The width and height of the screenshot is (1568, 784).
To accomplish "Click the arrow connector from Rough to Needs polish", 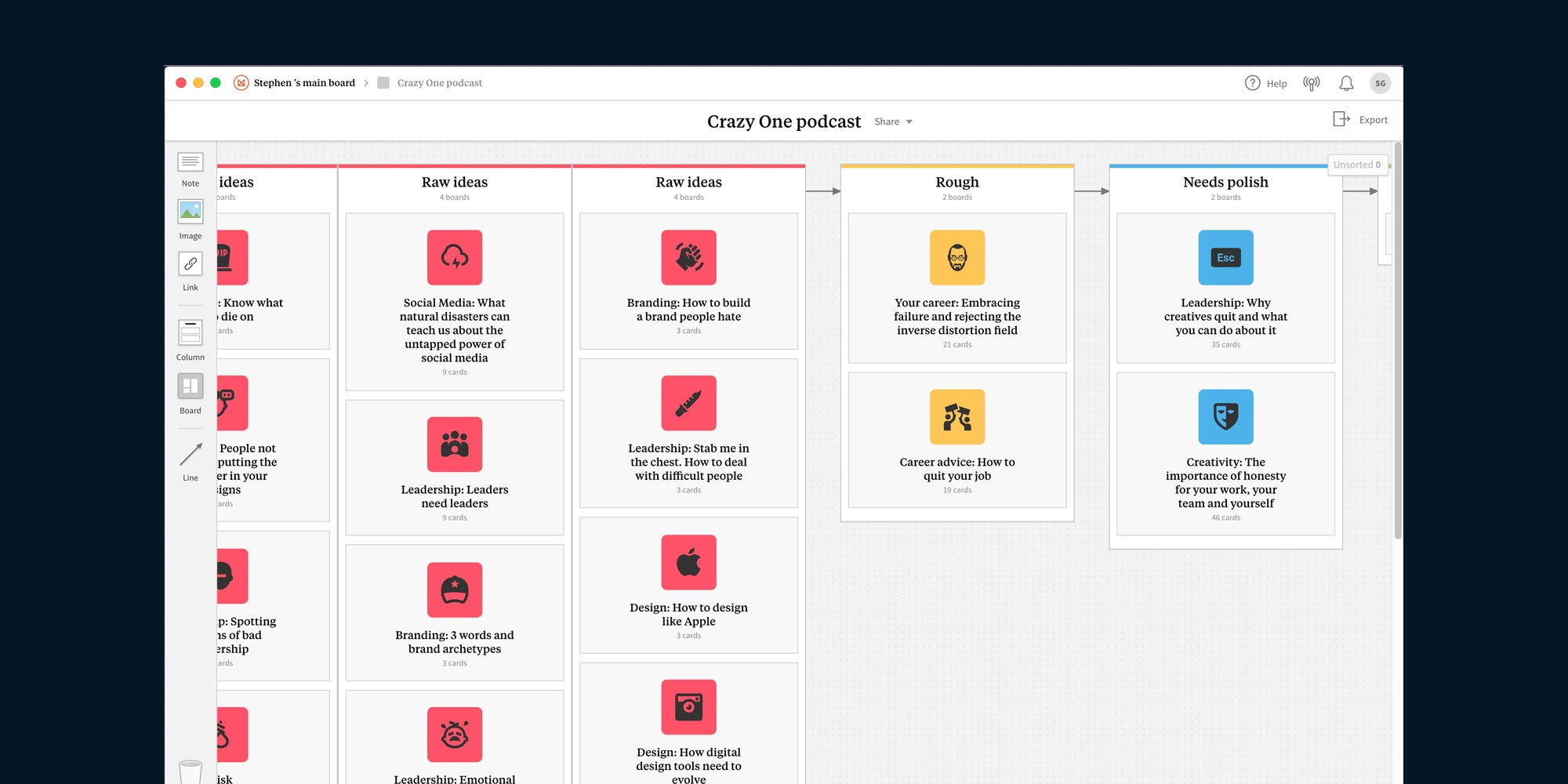I will [1092, 191].
